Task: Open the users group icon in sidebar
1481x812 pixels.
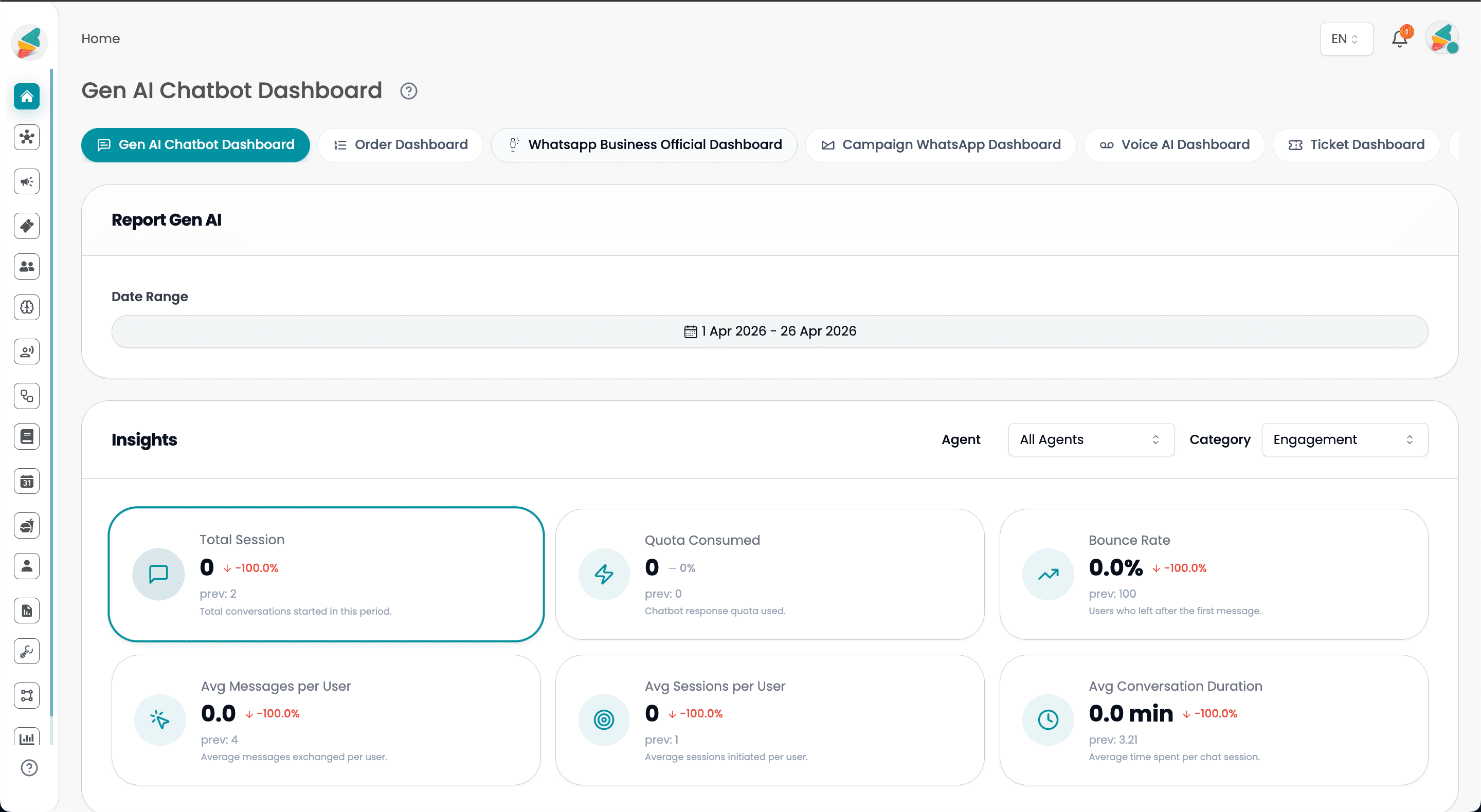Action: coord(27,267)
